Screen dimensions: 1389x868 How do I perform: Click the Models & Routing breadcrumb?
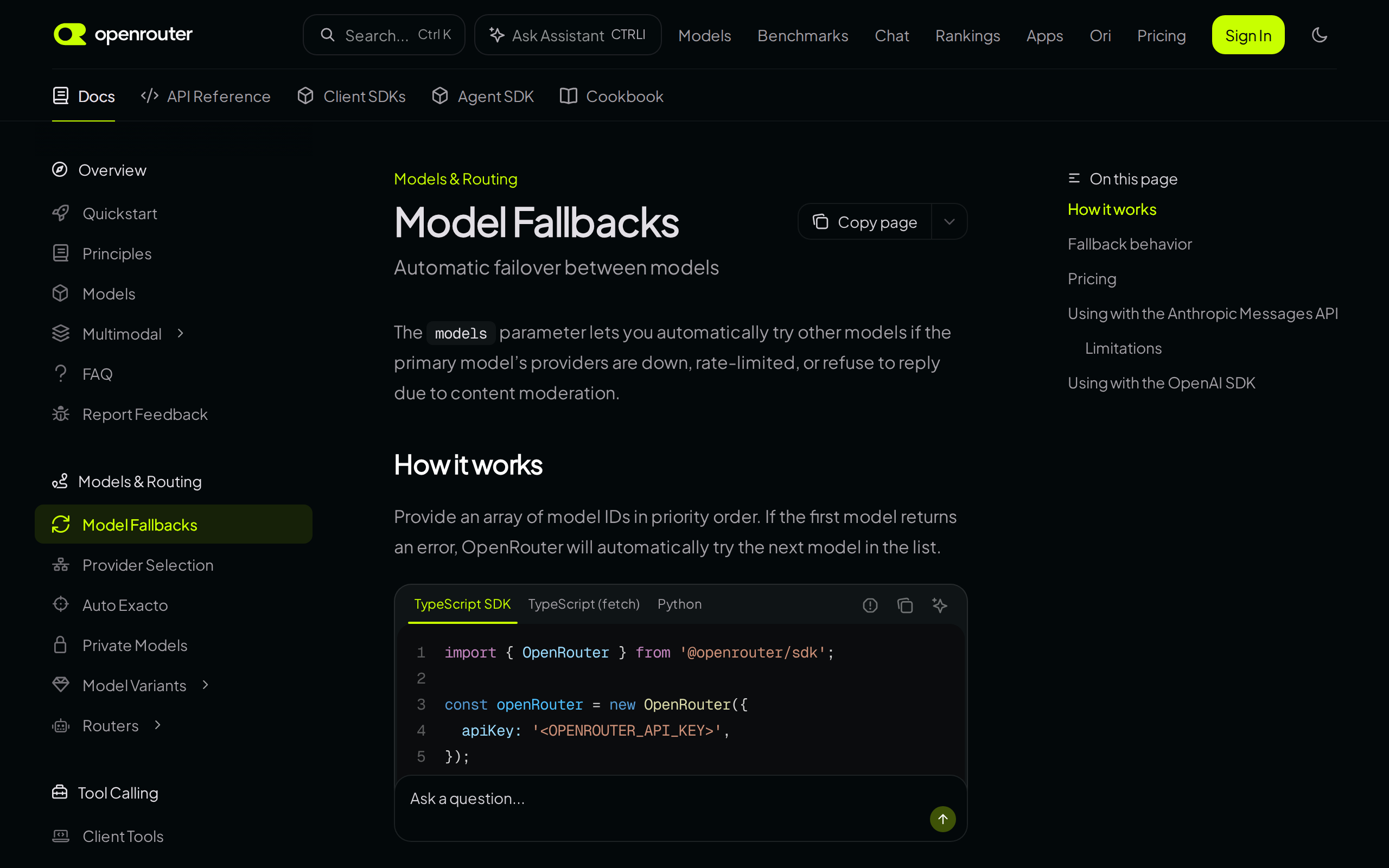click(455, 179)
